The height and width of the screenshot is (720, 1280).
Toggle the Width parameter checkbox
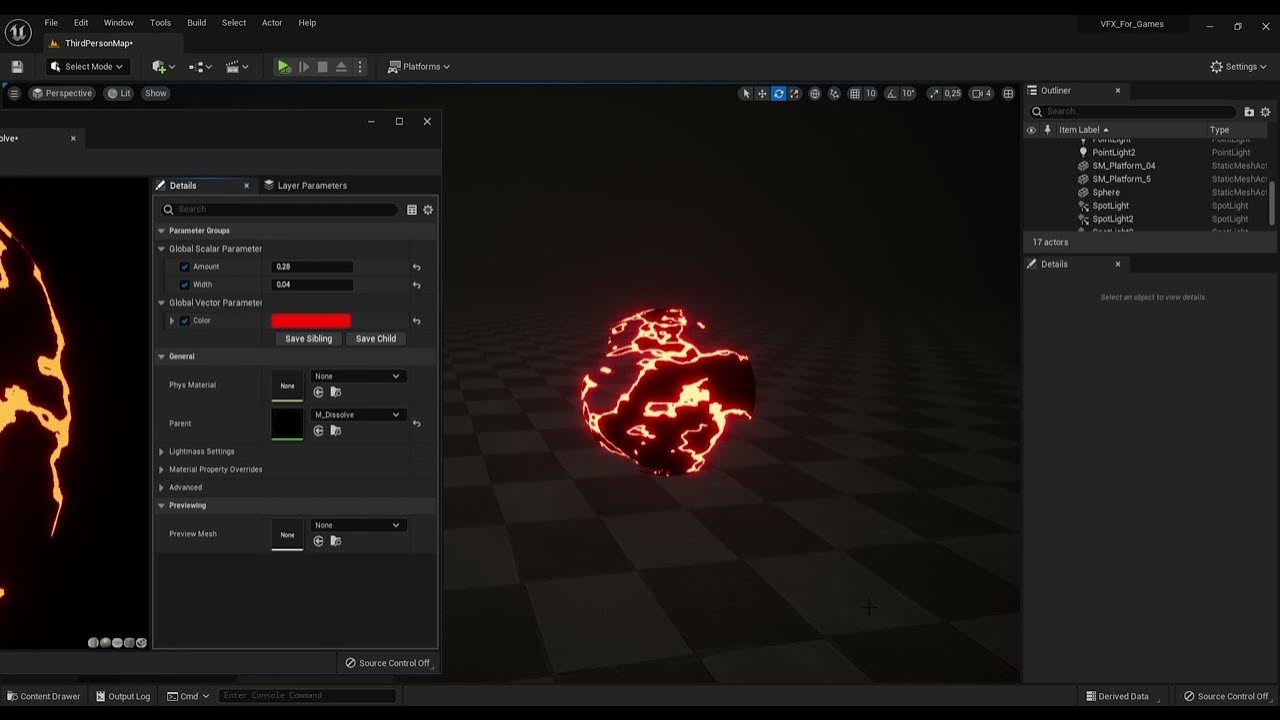coord(184,285)
